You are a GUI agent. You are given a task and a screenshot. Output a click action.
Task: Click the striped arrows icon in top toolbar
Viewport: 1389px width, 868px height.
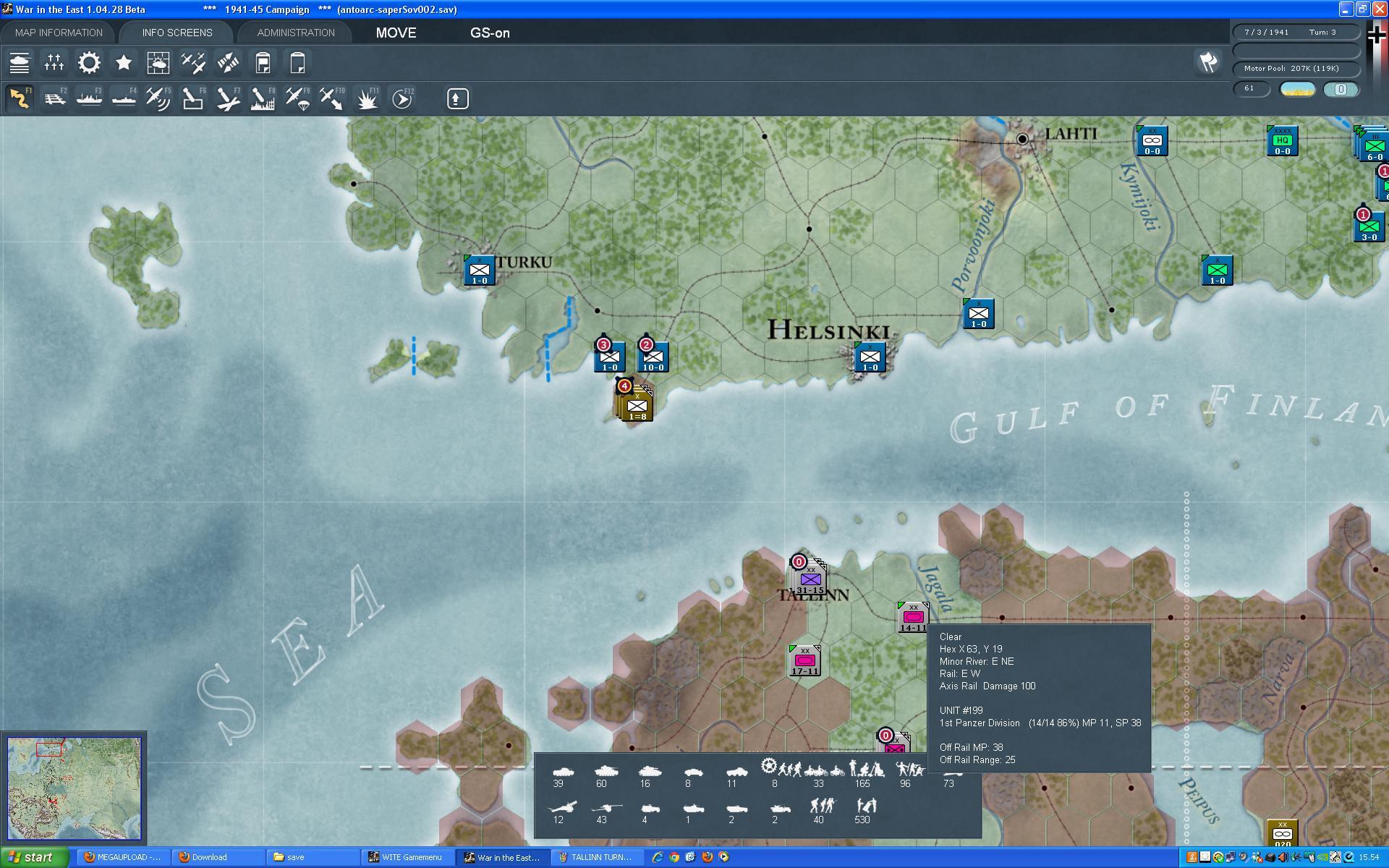[228, 63]
